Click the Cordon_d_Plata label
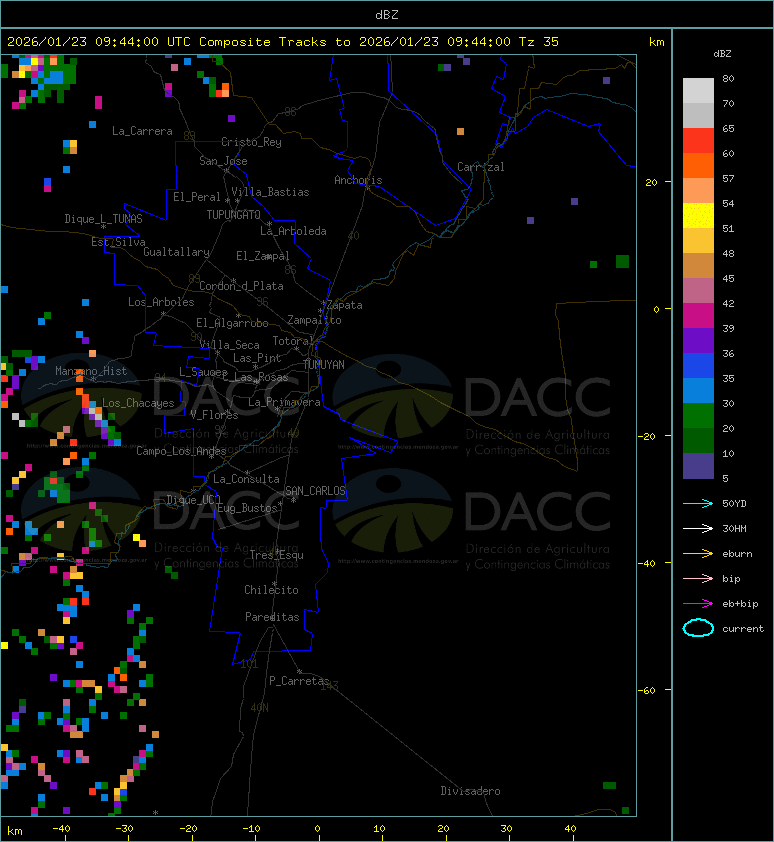 pyautogui.click(x=241, y=286)
